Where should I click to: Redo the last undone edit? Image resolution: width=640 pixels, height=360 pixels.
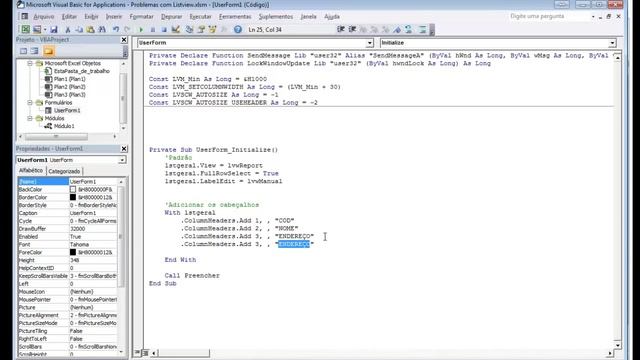coord(127,29)
